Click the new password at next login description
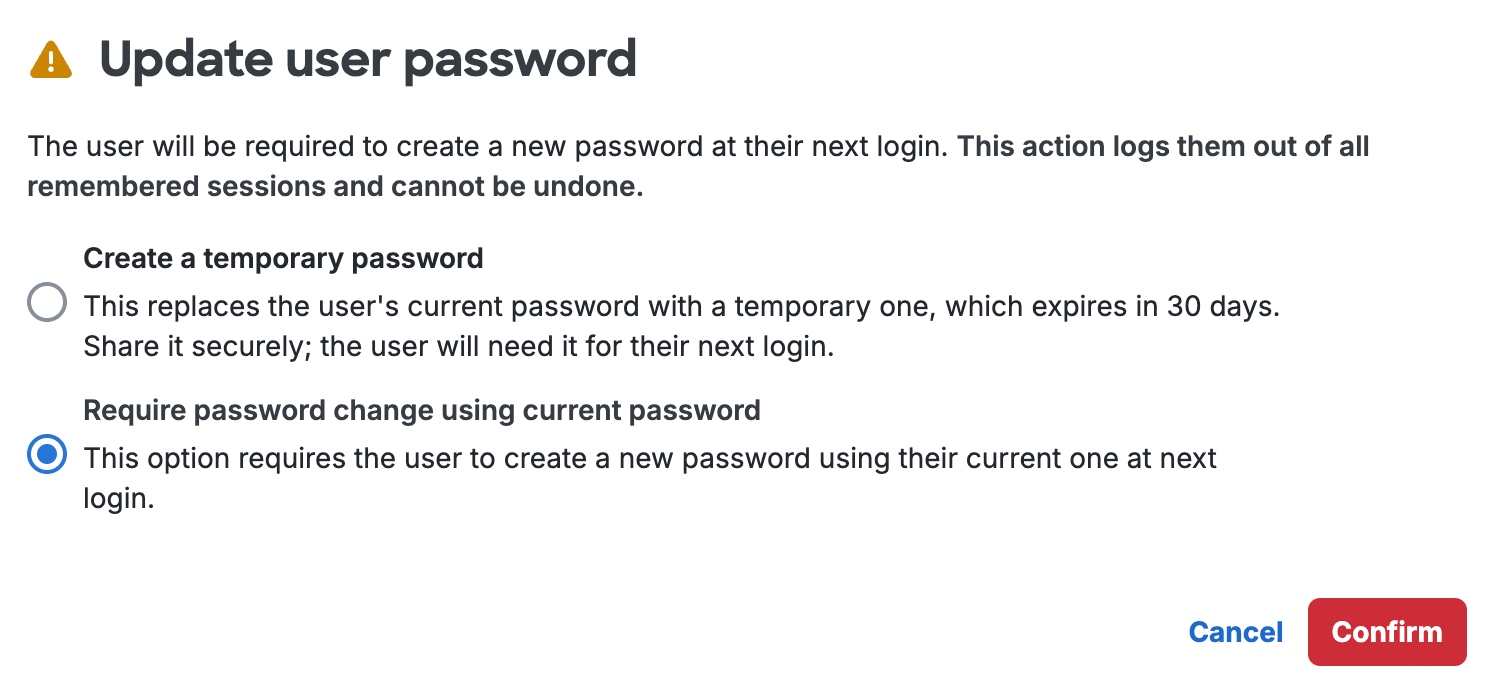 coord(650,458)
